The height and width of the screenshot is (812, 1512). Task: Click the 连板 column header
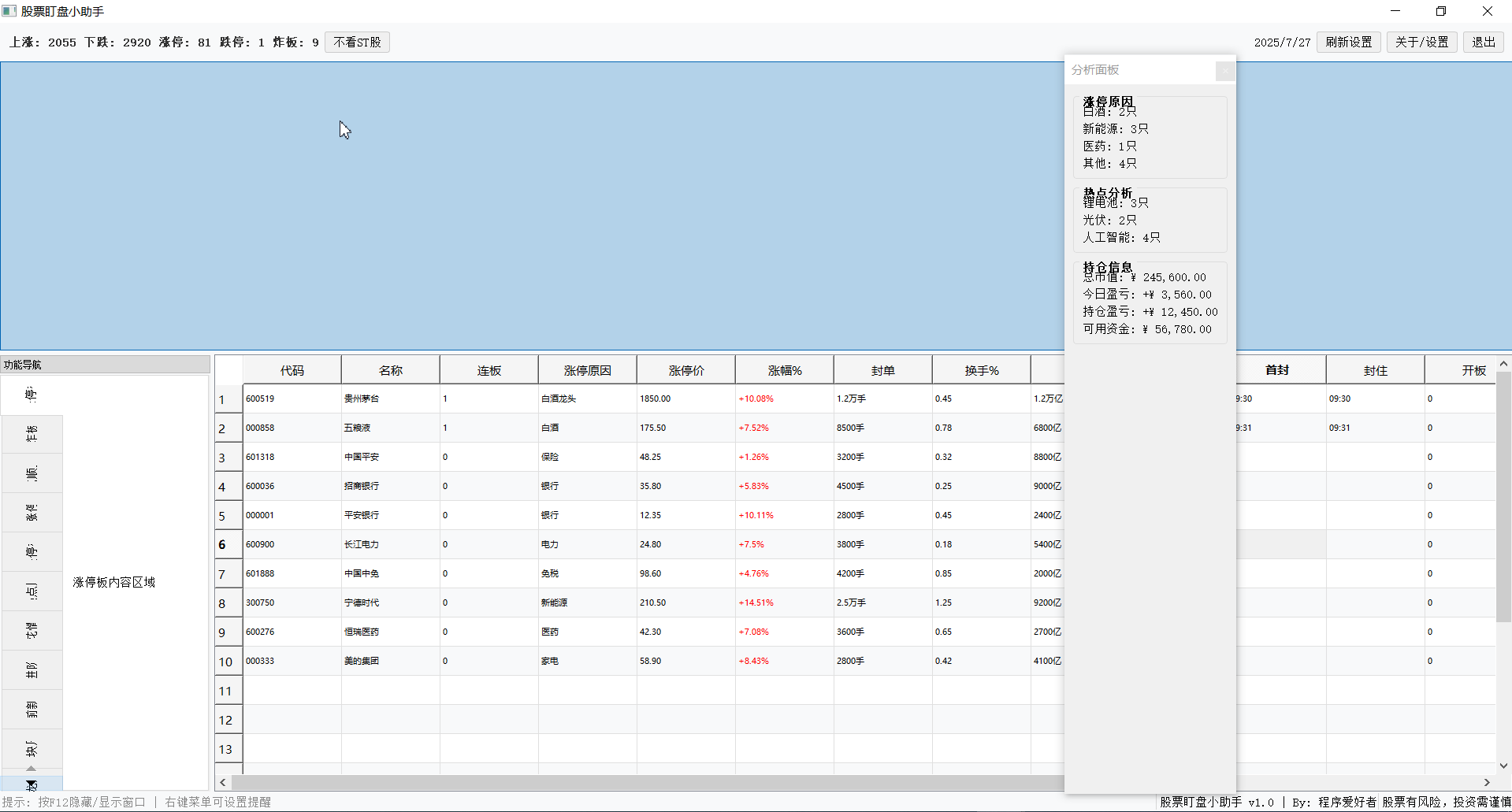[x=489, y=370]
